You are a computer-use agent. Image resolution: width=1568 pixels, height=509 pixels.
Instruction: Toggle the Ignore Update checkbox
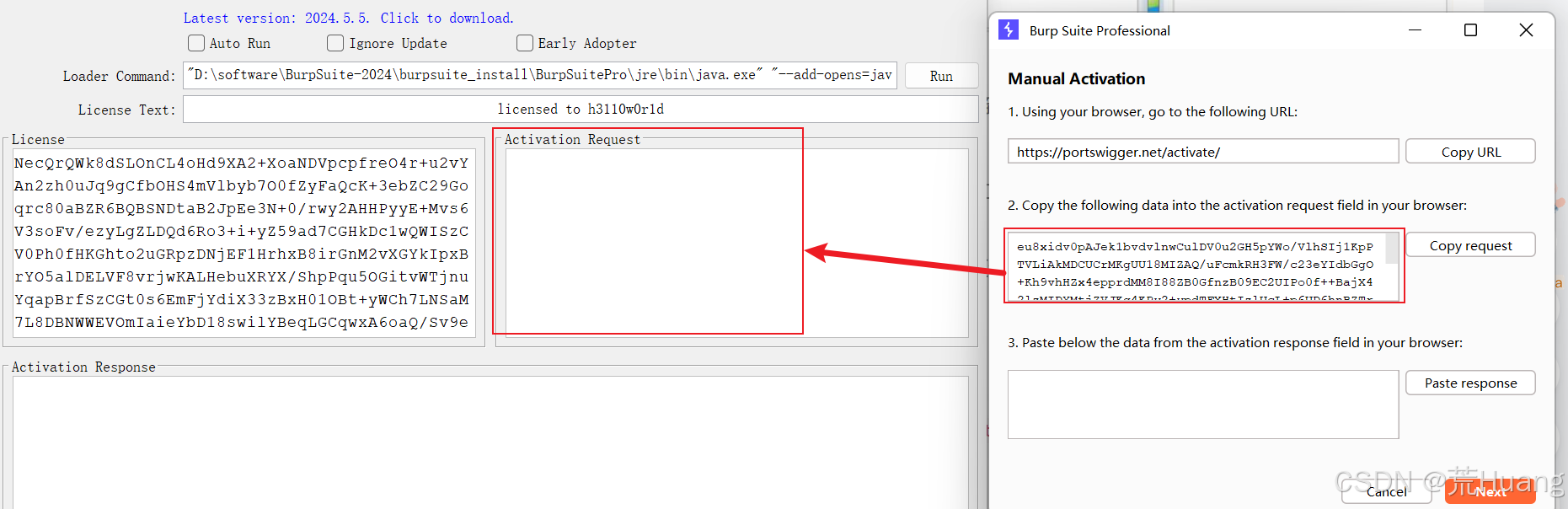click(335, 43)
